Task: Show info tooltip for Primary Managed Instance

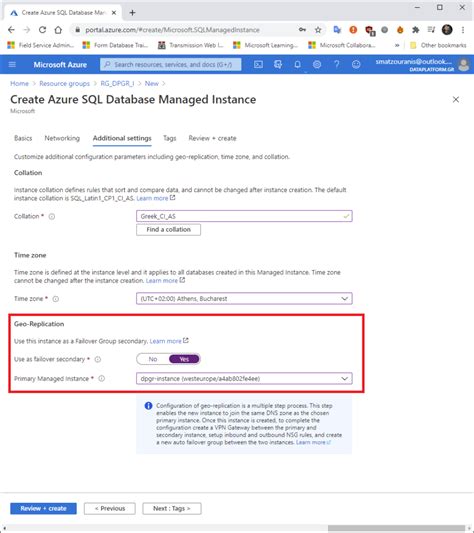Action: tap(102, 378)
